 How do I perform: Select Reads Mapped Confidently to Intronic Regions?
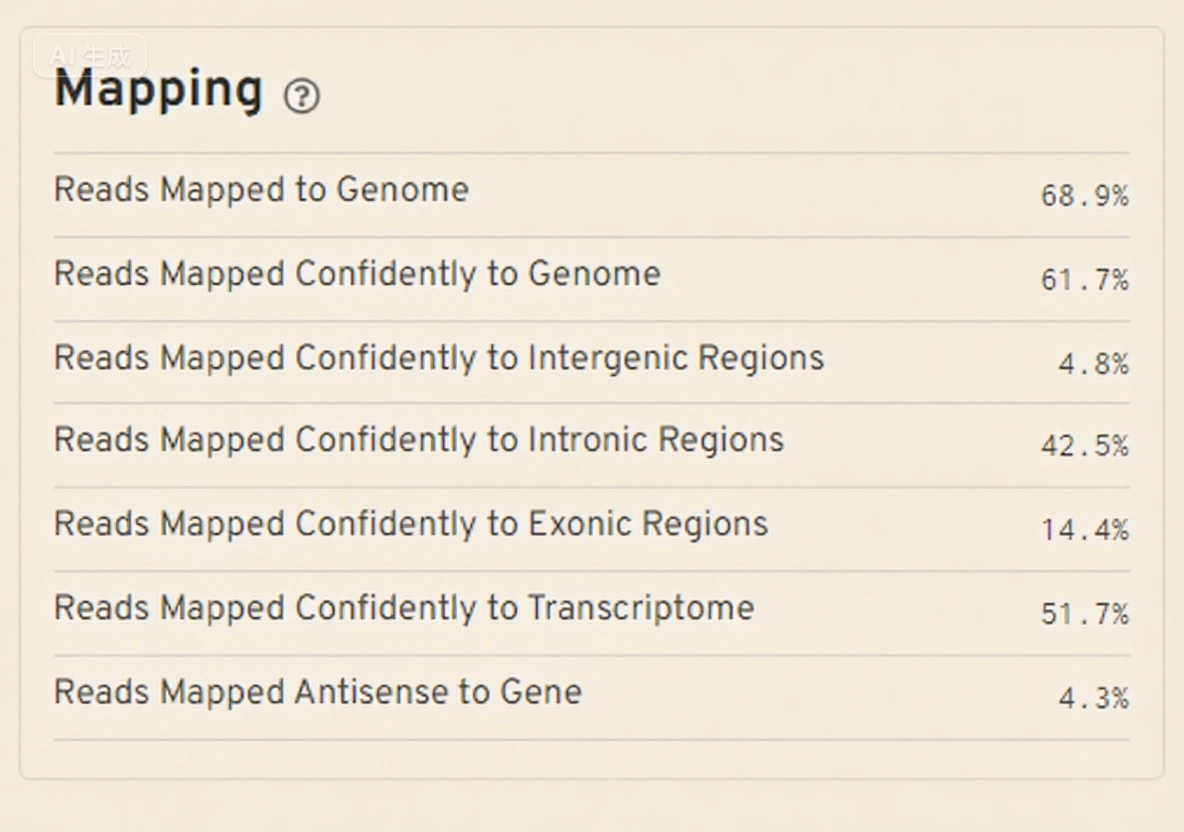(419, 440)
